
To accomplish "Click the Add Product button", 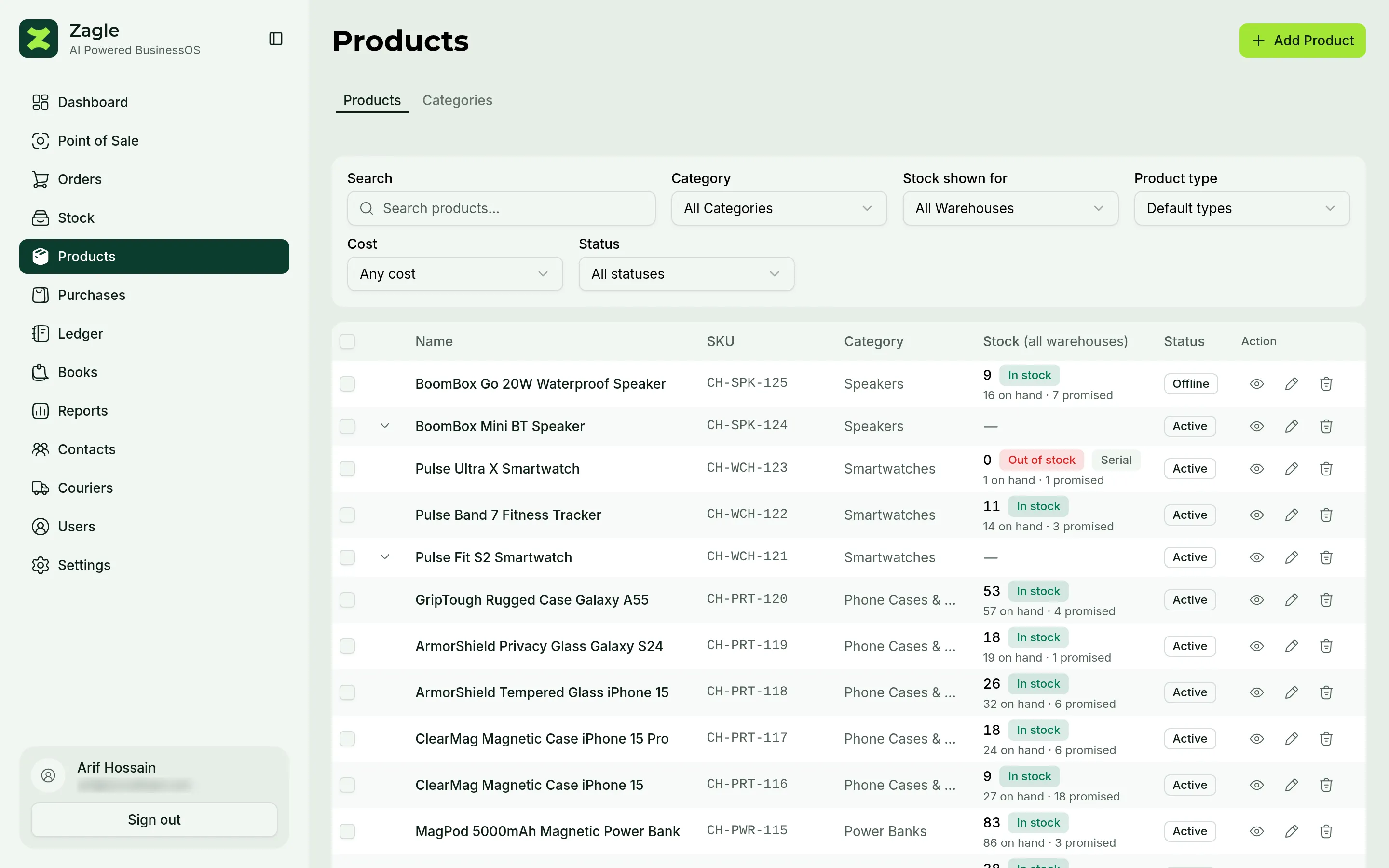I will point(1302,40).
